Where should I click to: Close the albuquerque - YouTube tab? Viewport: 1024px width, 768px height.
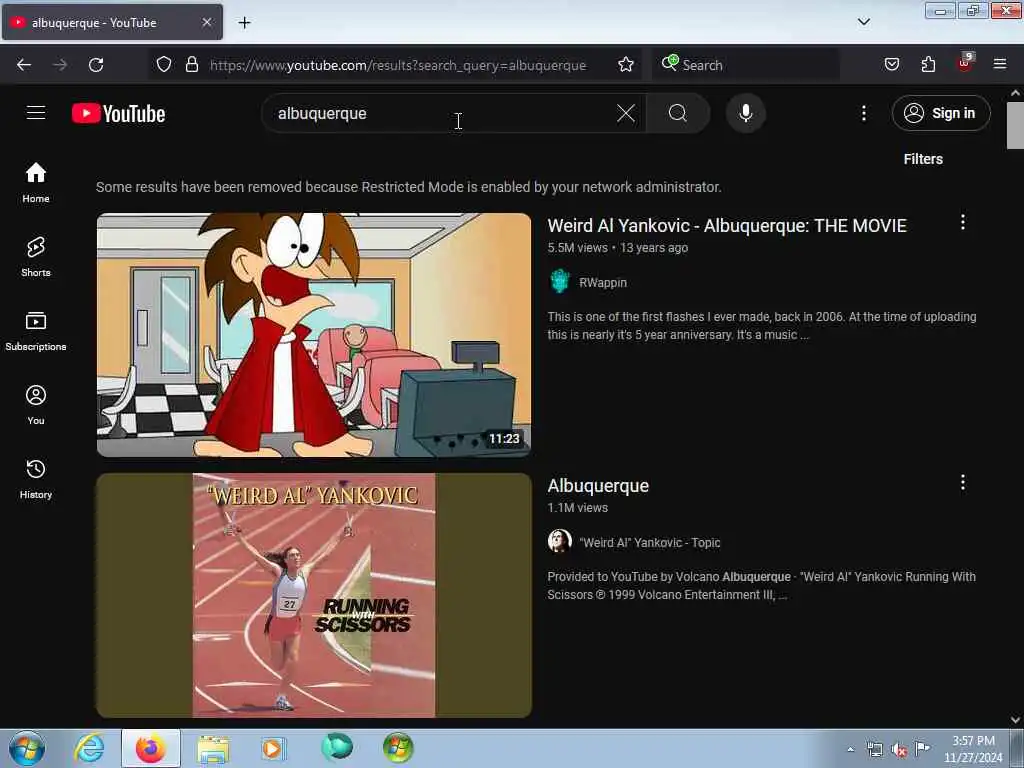(x=206, y=22)
